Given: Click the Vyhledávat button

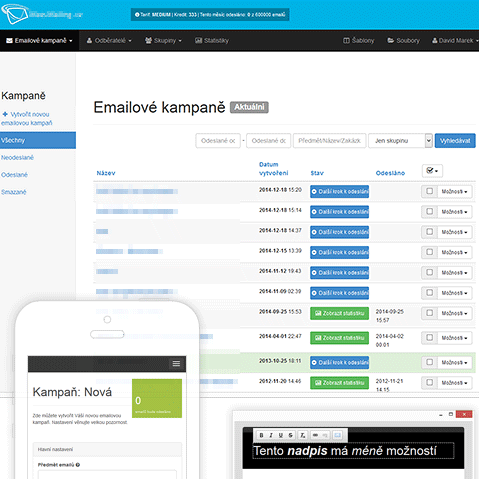Looking at the screenshot, I should (455, 141).
